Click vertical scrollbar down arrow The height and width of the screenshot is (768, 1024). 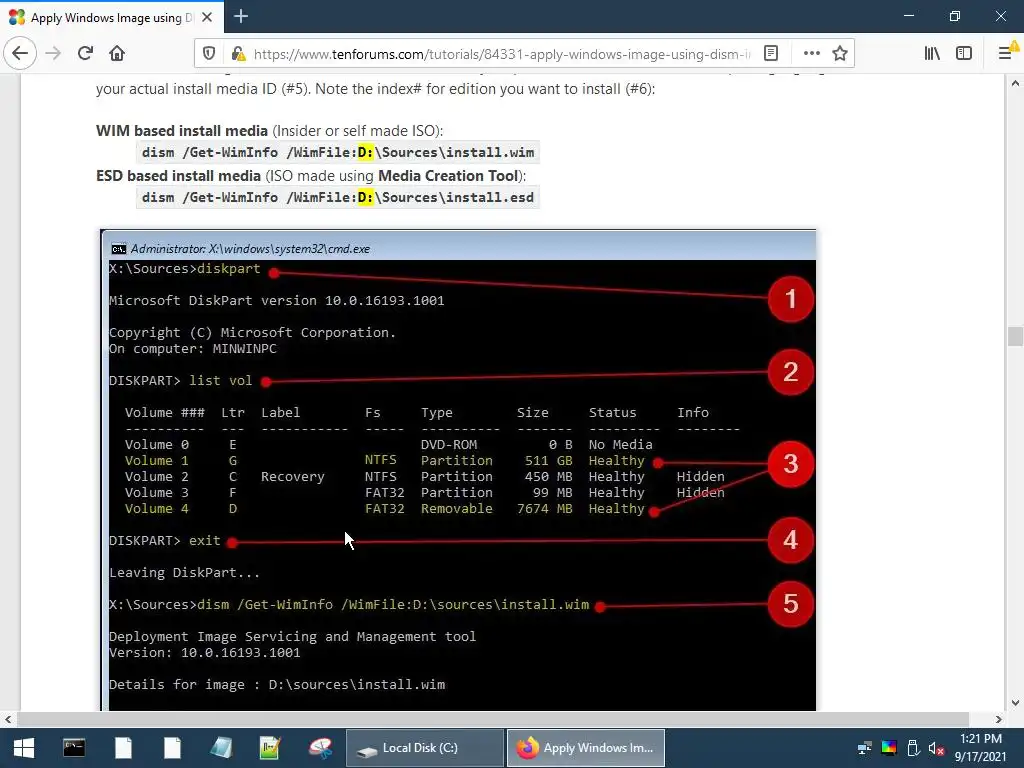pyautogui.click(x=1015, y=703)
